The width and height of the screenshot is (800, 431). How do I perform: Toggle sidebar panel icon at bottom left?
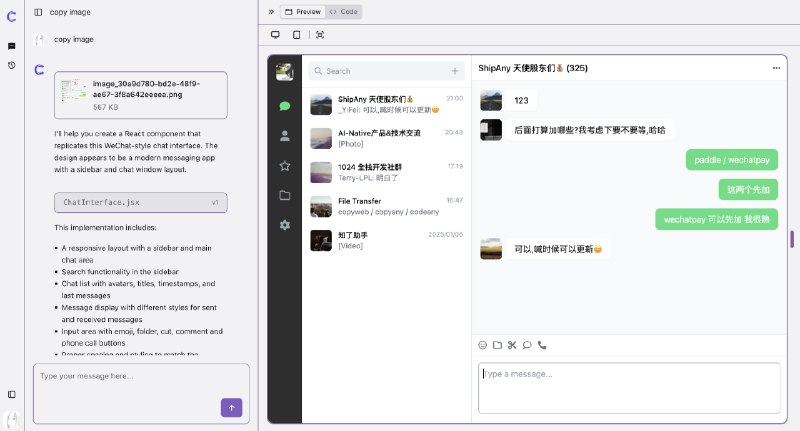pyautogui.click(x=12, y=394)
